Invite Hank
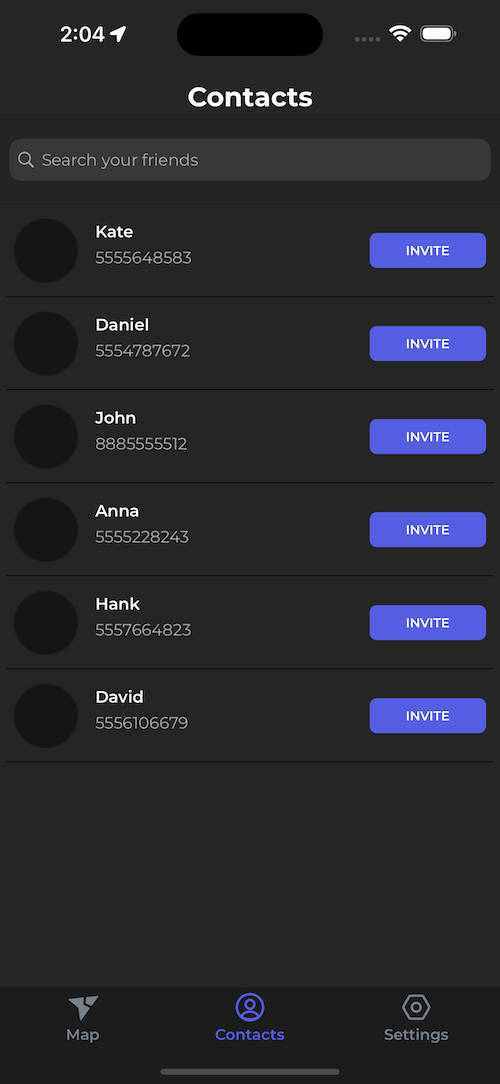Screen dimensions: 500x1084 pyautogui.click(x=427, y=623)
